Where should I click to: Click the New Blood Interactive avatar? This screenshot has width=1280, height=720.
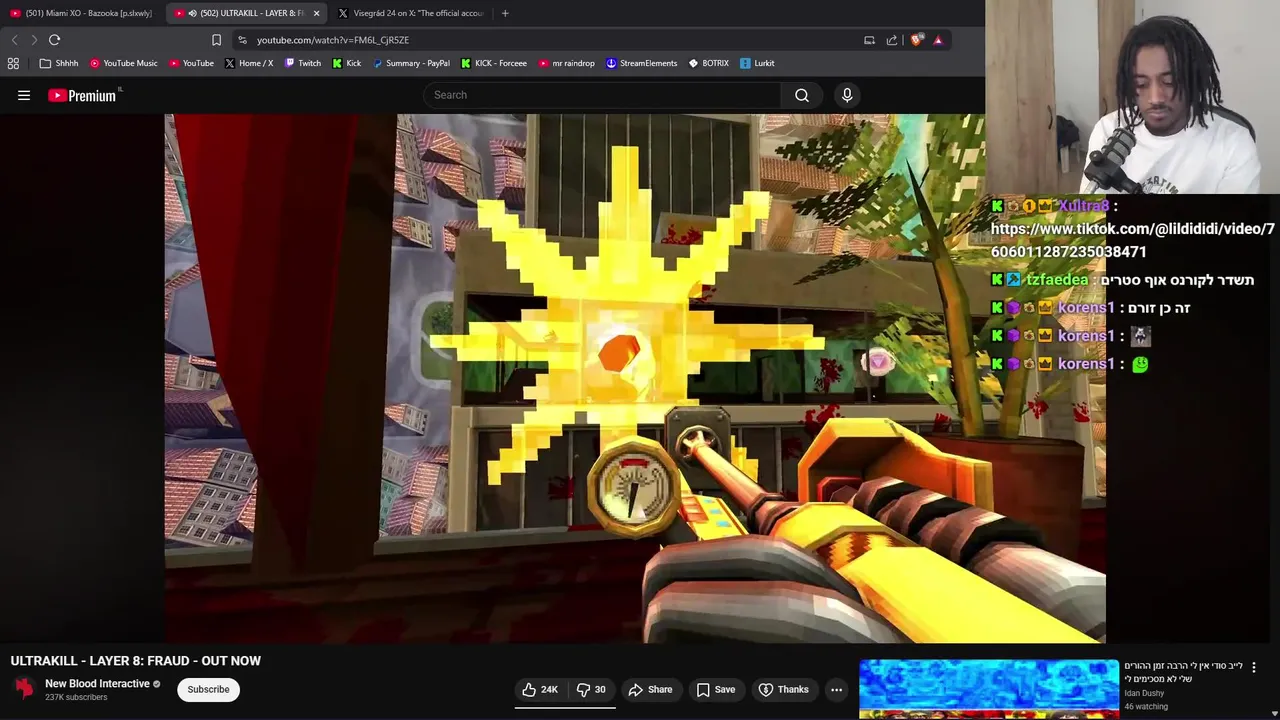pos(24,689)
